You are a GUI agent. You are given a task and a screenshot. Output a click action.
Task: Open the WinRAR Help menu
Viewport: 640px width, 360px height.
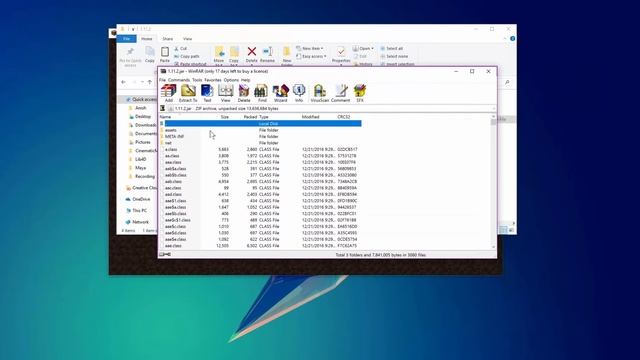tap(245, 80)
